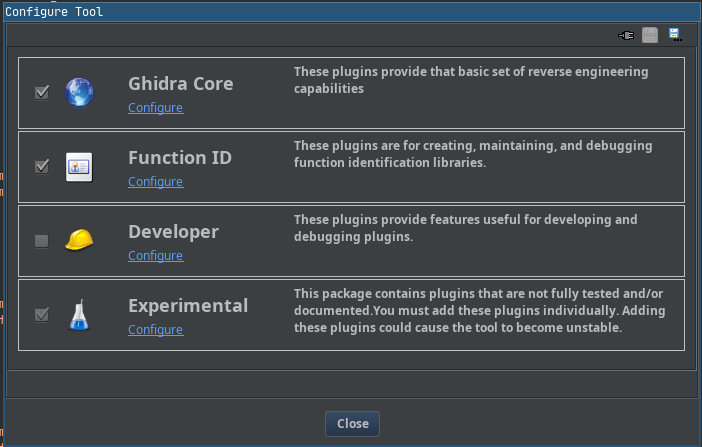This screenshot has width=702, height=447.
Task: Click the Developer hard hat icon
Action: click(x=79, y=240)
